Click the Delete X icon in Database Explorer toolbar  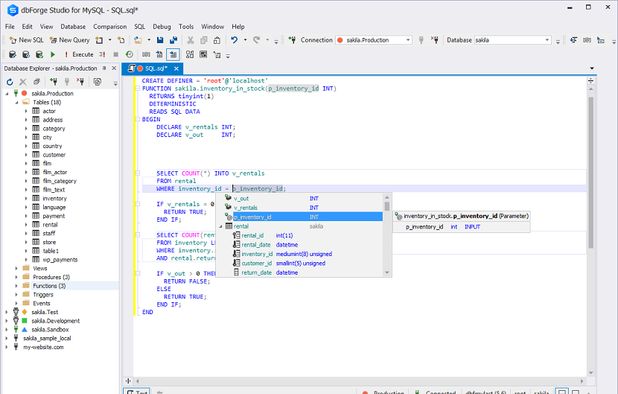(23, 82)
